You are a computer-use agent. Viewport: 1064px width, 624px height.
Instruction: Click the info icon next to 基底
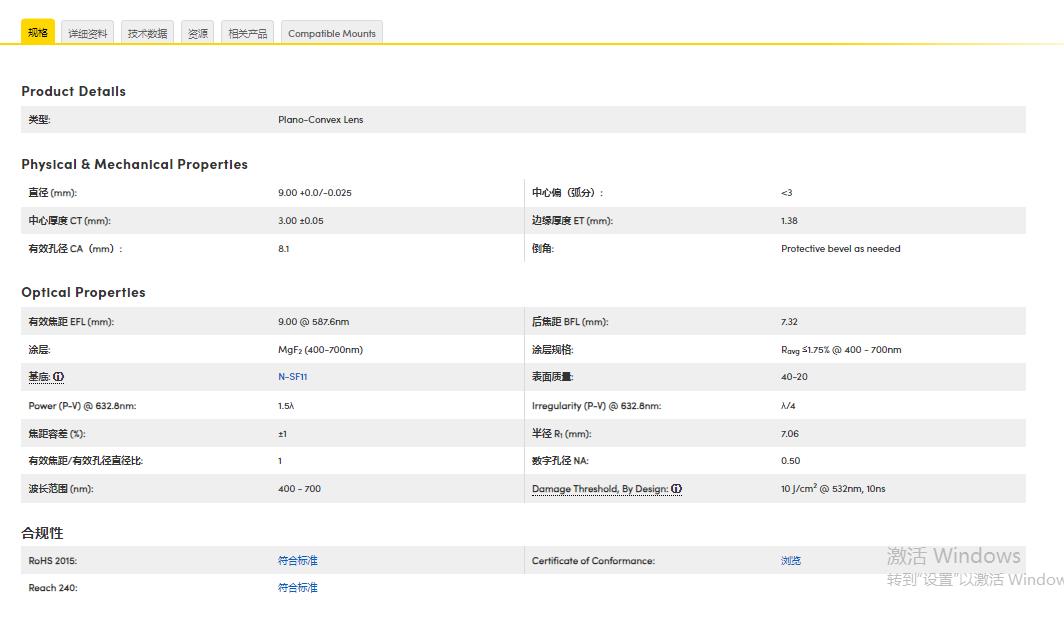(x=58, y=377)
